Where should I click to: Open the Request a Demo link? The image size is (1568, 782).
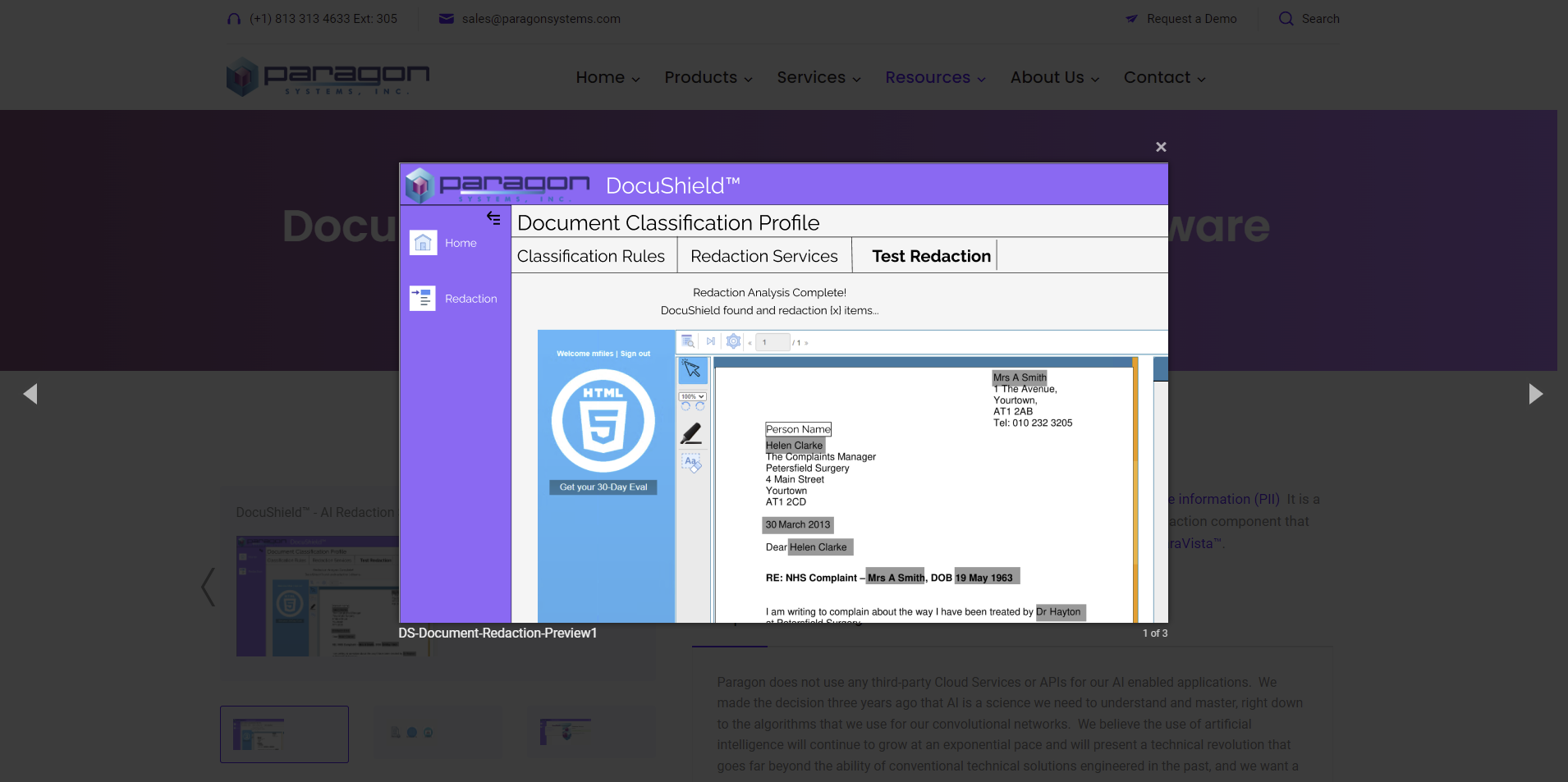1190,18
